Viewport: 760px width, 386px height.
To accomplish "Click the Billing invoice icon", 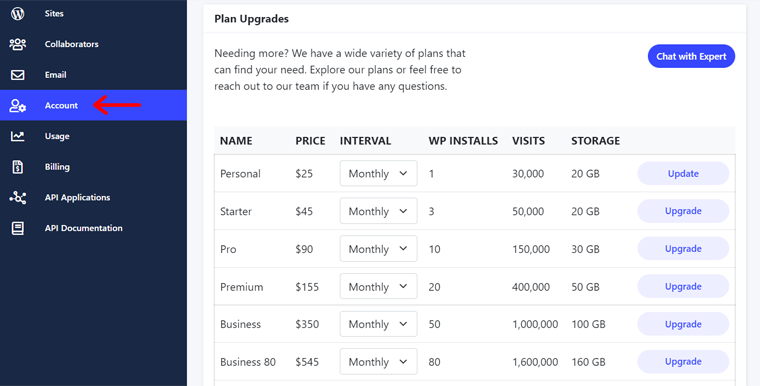I will click(x=17, y=167).
